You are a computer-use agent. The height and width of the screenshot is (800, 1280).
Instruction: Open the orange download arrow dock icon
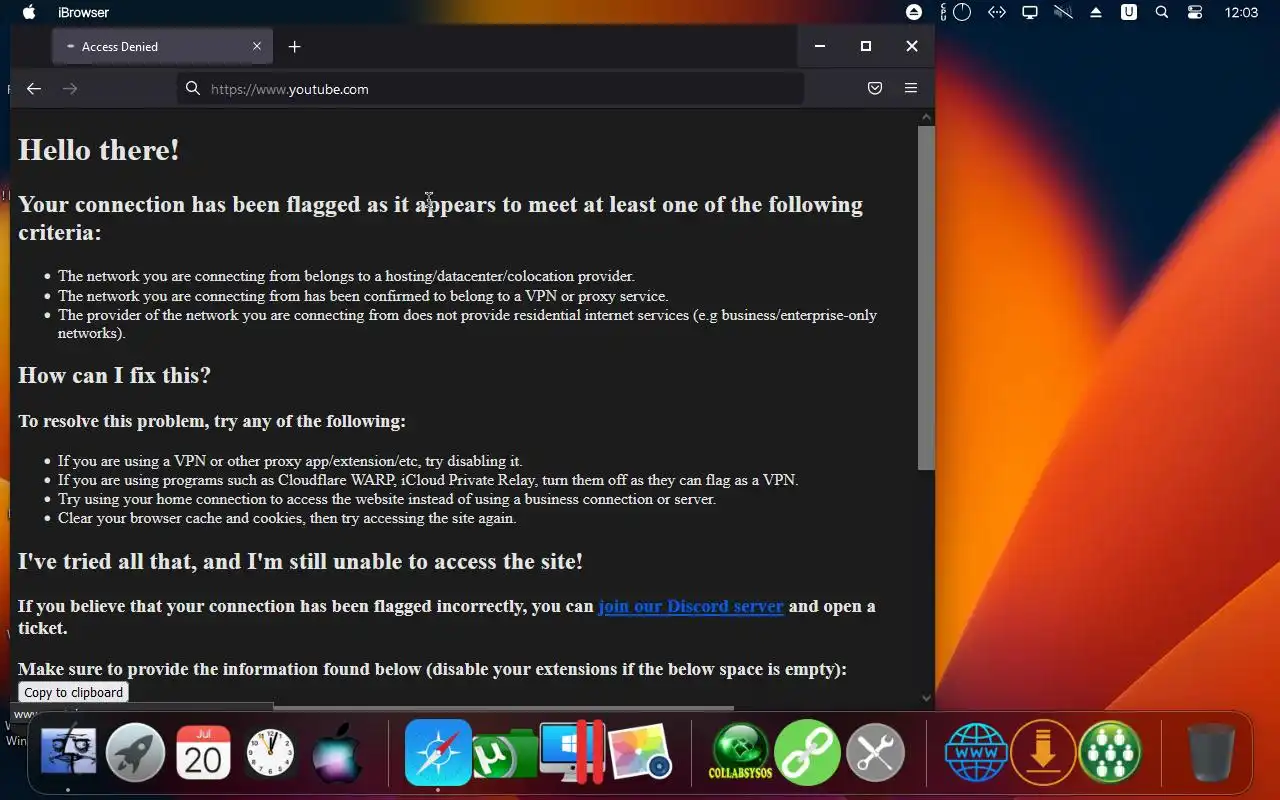pos(1043,752)
